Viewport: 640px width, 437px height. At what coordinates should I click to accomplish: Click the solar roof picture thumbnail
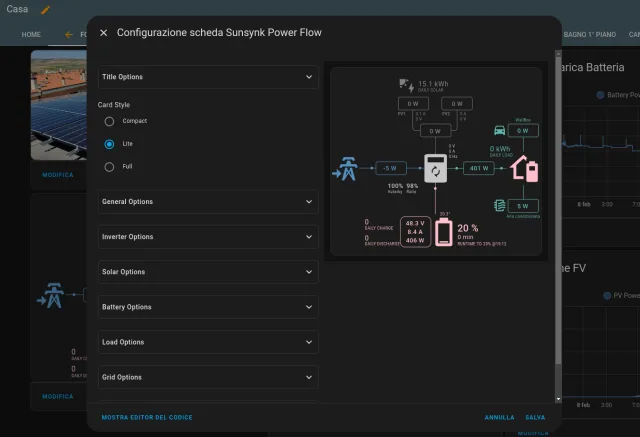(x=59, y=105)
